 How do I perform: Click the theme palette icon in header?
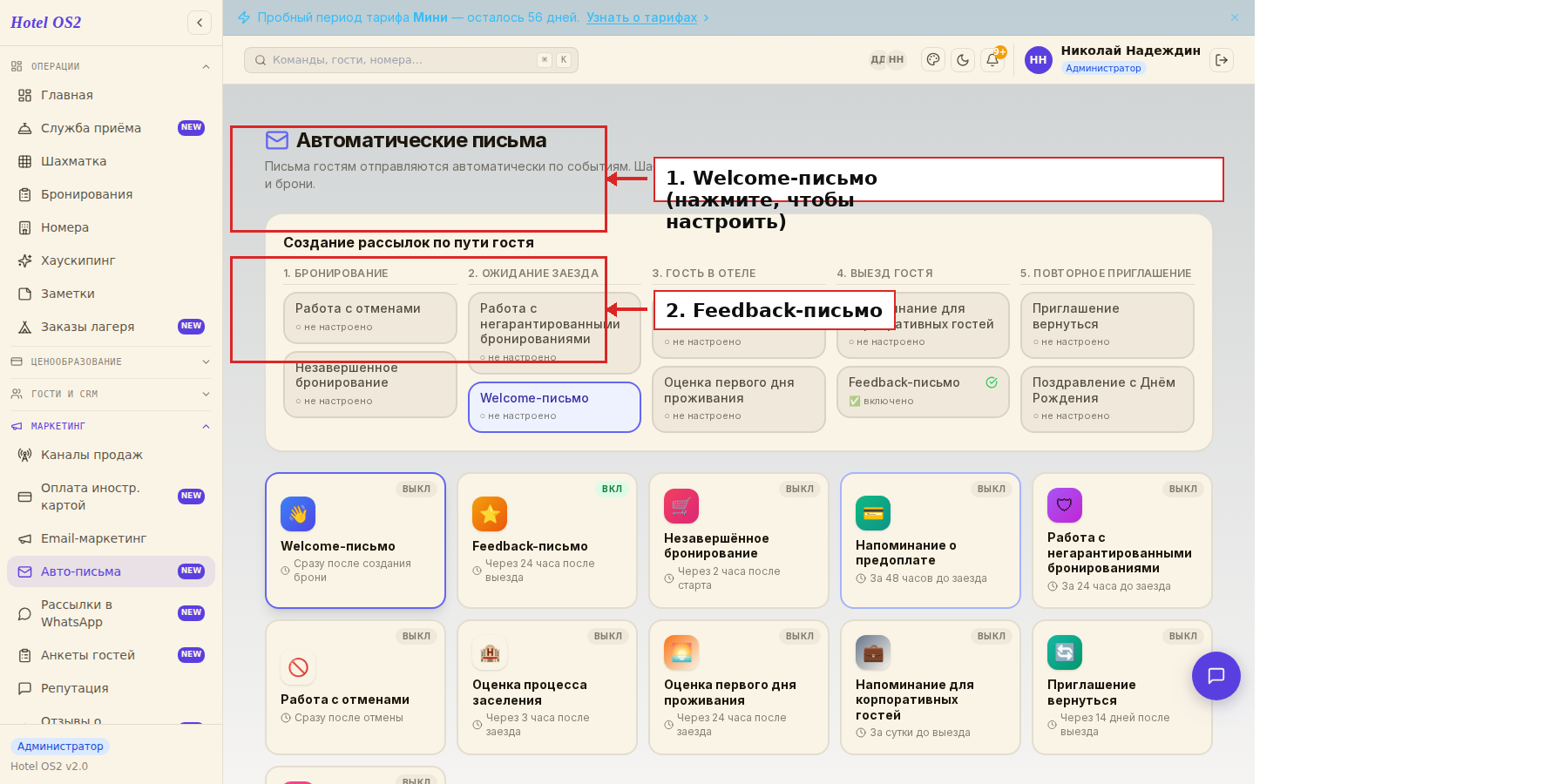(x=933, y=60)
